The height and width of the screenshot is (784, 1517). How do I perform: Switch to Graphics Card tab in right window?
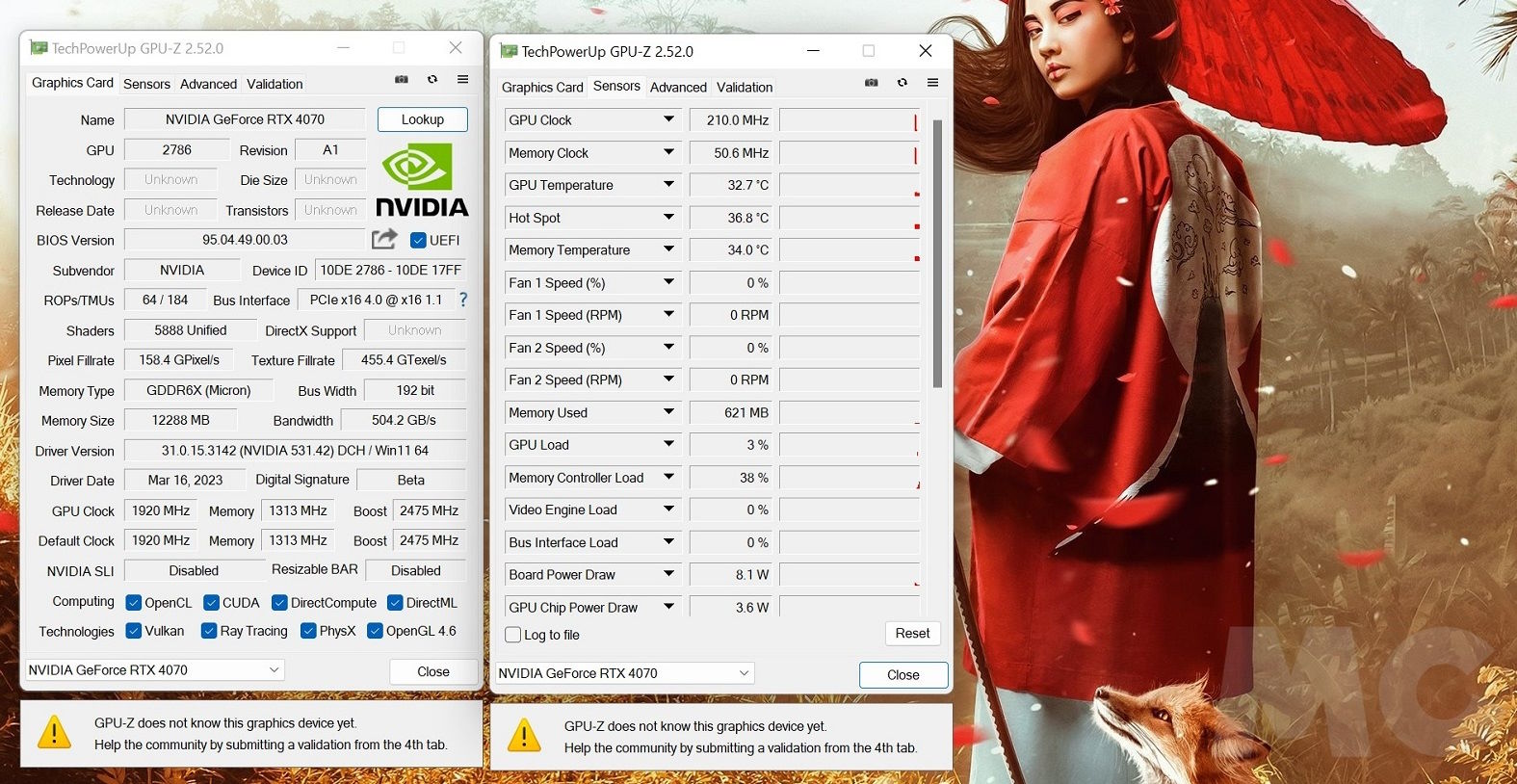click(542, 87)
